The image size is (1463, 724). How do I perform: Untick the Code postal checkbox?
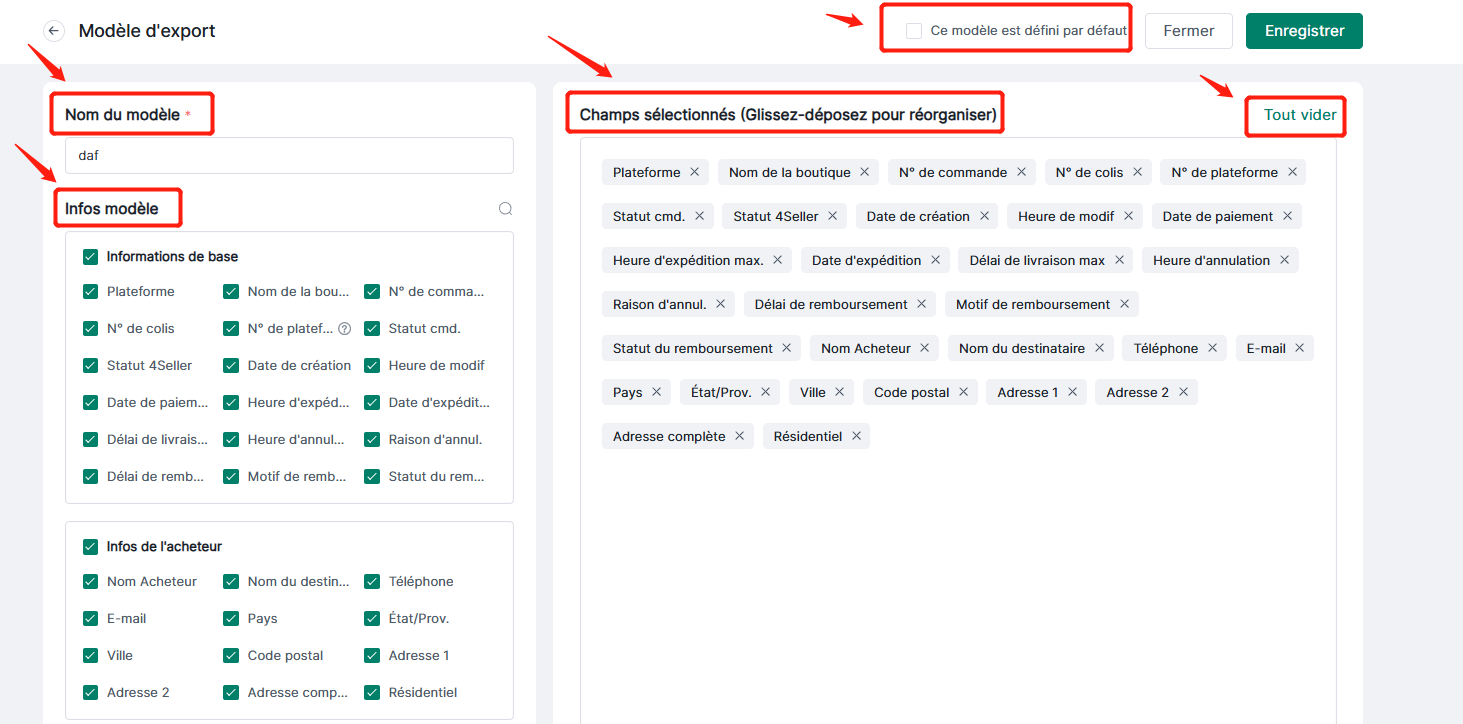[231, 656]
